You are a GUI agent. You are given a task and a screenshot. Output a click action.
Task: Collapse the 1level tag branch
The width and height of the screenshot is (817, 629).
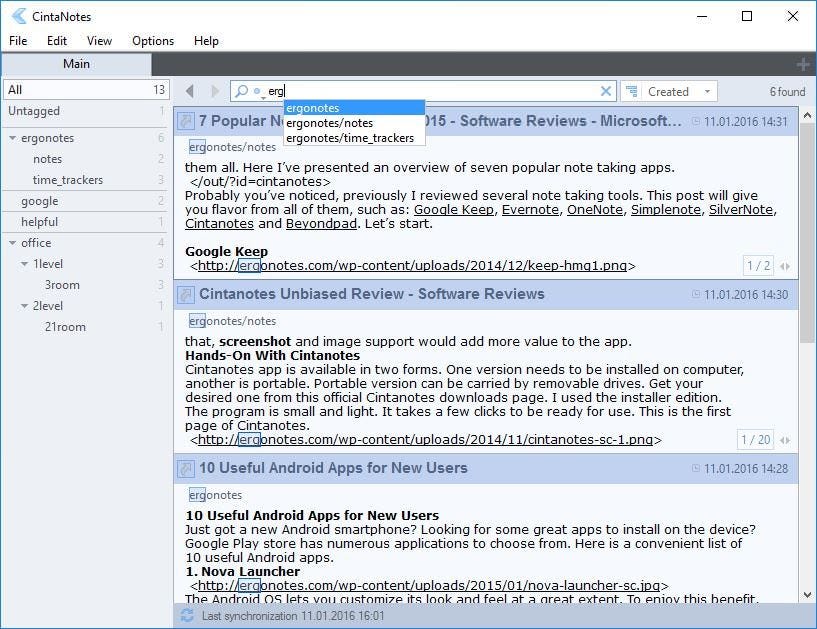coord(24,264)
